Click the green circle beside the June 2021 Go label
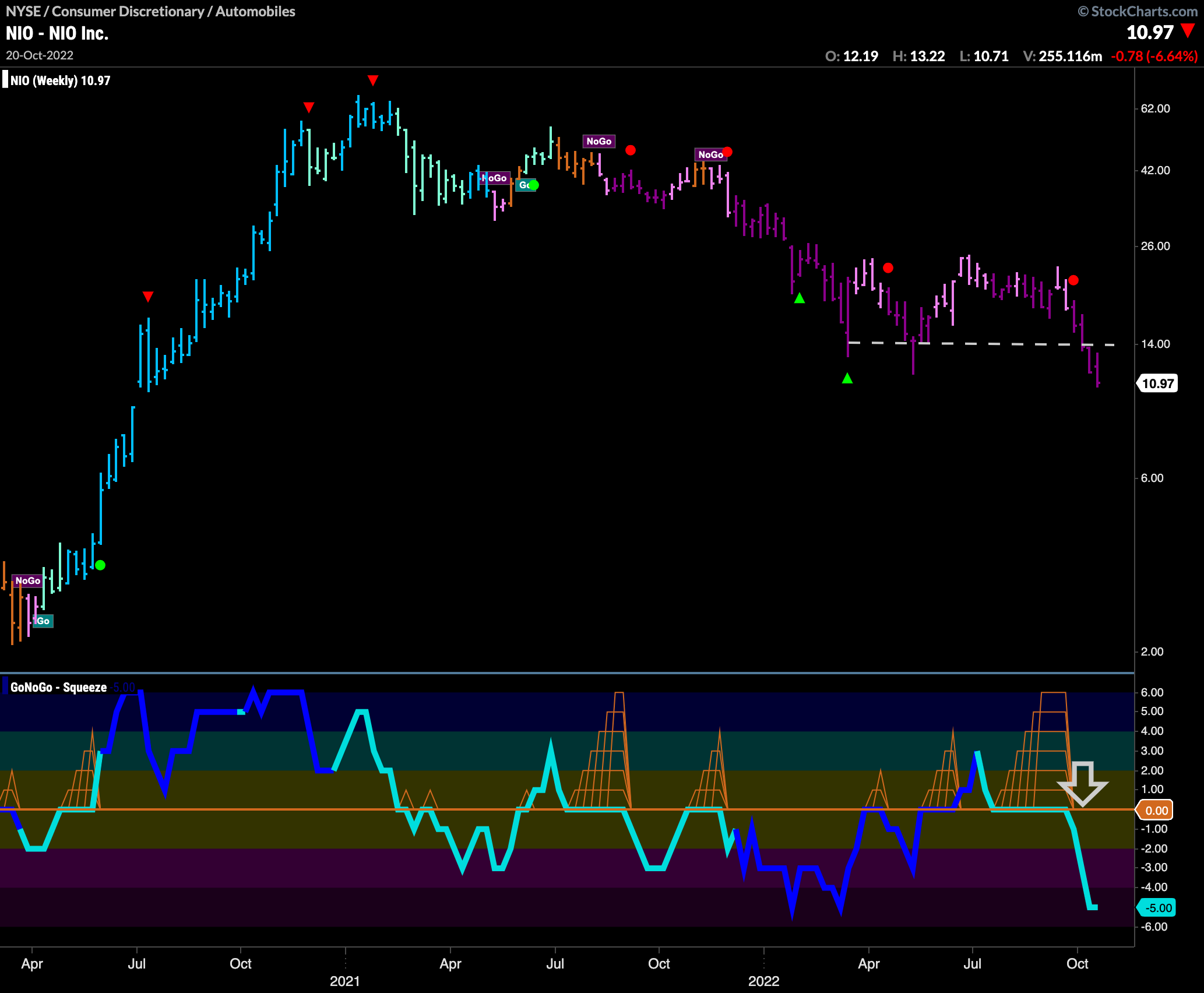This screenshot has height=993, width=1204. point(533,185)
